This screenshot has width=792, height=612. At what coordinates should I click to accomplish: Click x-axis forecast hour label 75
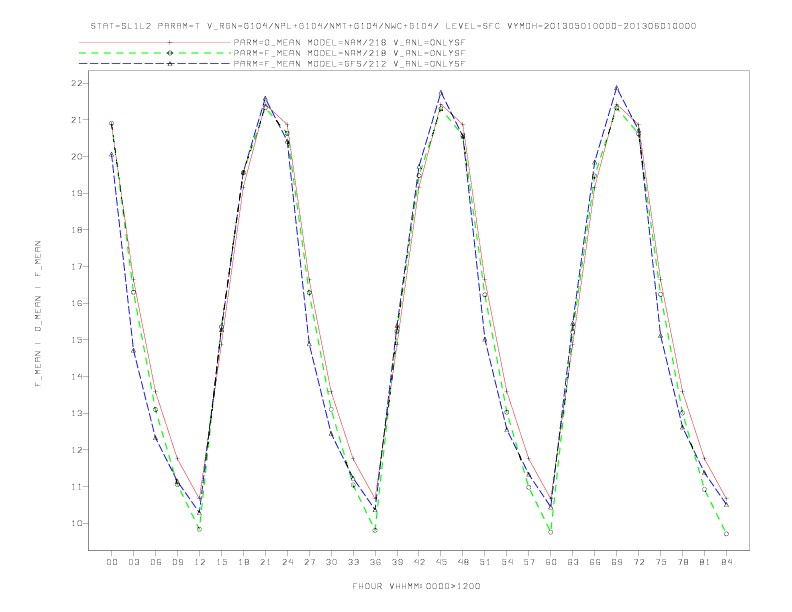pos(661,562)
